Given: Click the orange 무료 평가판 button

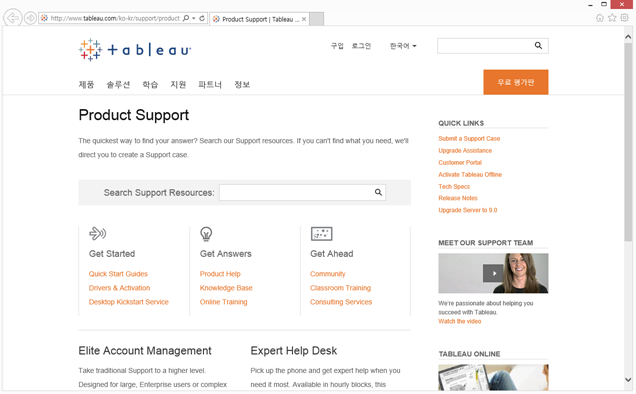Looking at the screenshot, I should 516,82.
